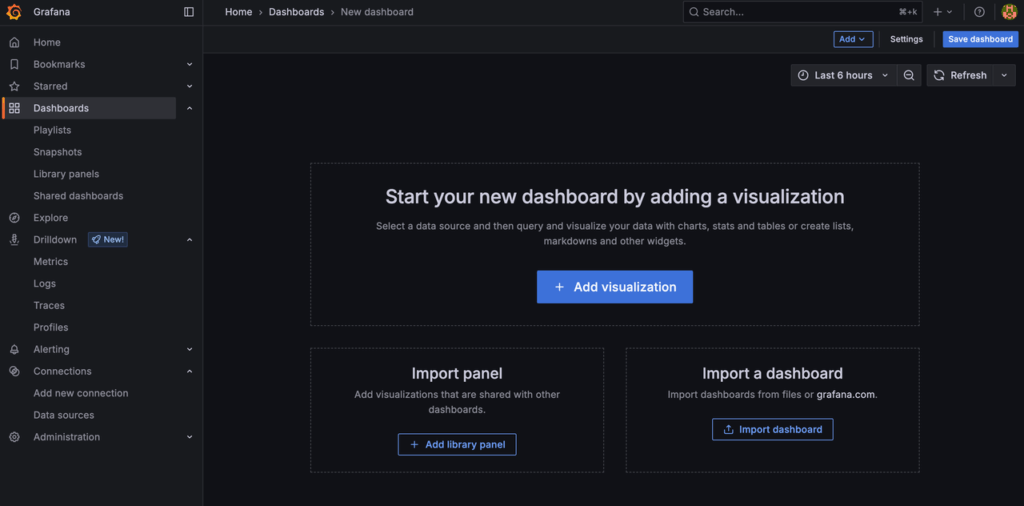The width and height of the screenshot is (1024, 506).
Task: Click the Grafana logo icon
Action: (14, 12)
